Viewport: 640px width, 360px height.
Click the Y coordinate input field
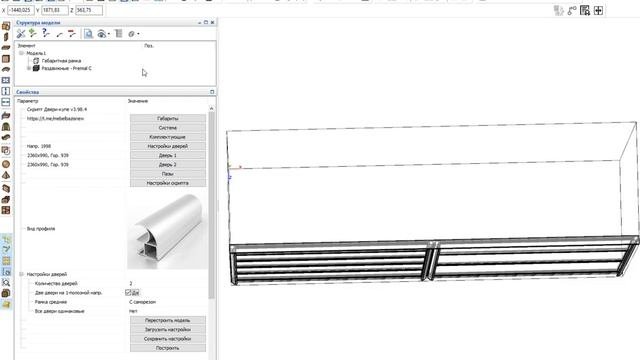(54, 10)
